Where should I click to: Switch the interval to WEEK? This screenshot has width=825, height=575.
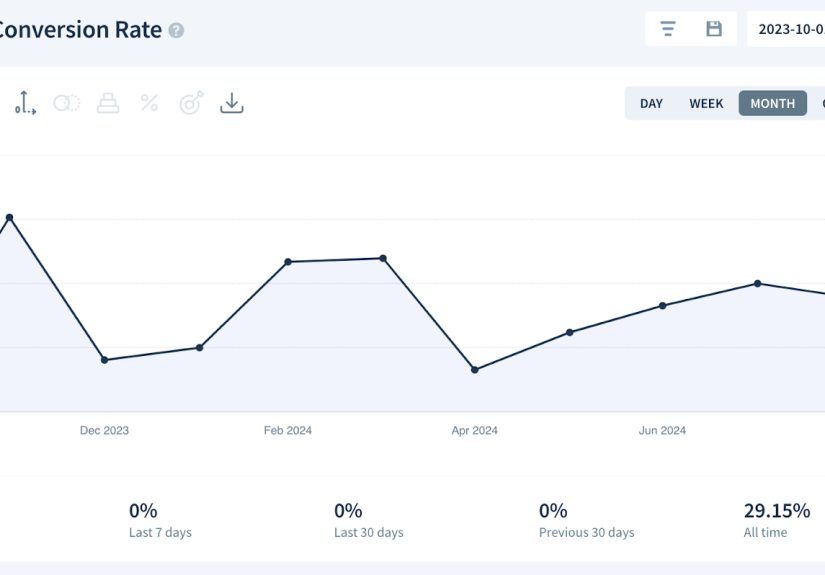[706, 104]
